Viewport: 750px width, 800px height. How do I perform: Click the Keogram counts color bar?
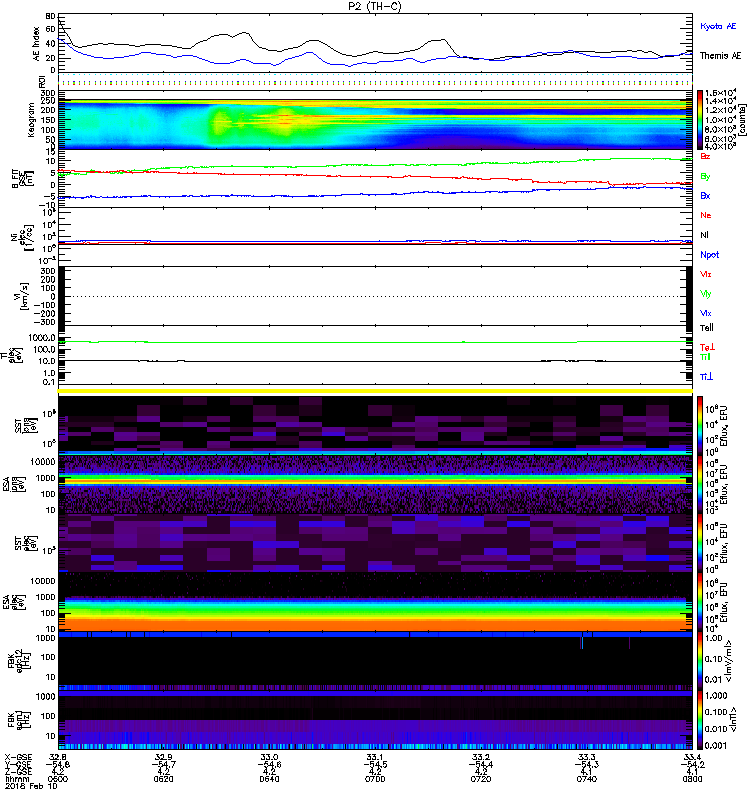(700, 119)
